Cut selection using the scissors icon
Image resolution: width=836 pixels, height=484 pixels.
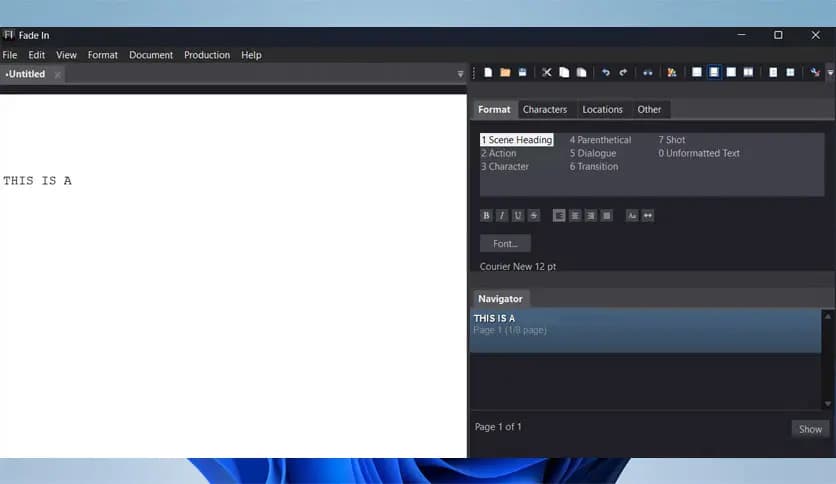tap(546, 72)
